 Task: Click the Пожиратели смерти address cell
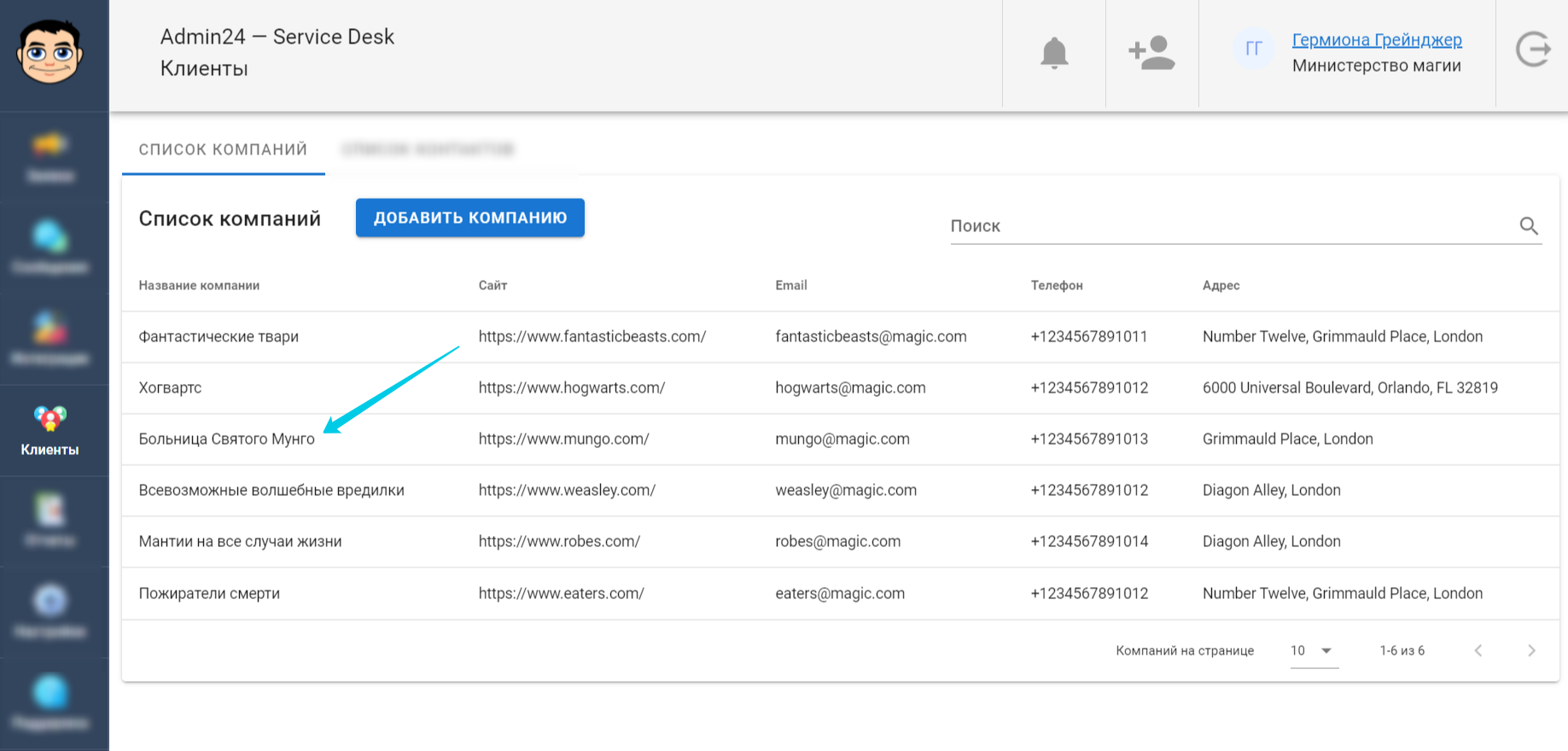point(1343,594)
